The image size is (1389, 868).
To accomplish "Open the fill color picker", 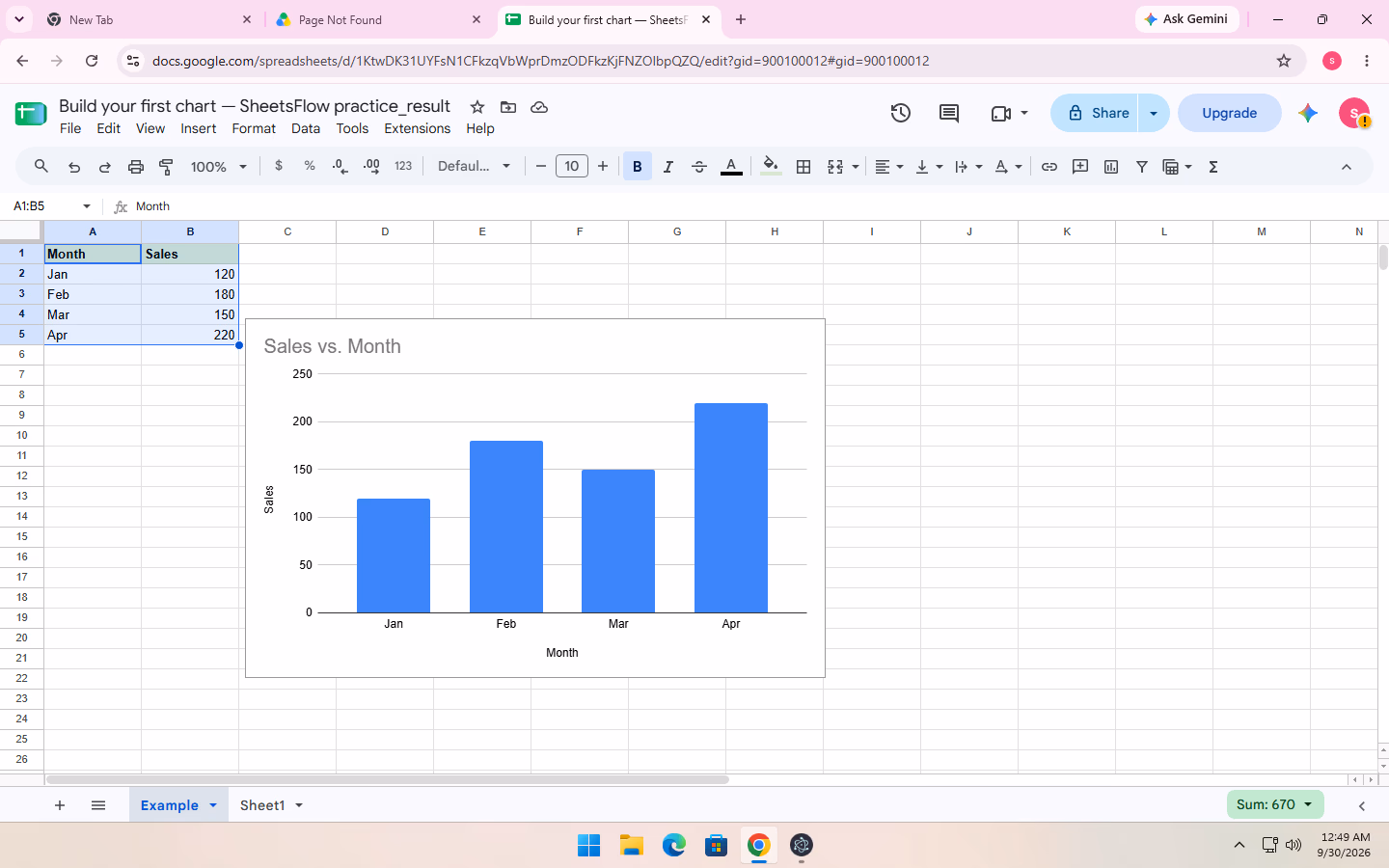I will pos(770,167).
